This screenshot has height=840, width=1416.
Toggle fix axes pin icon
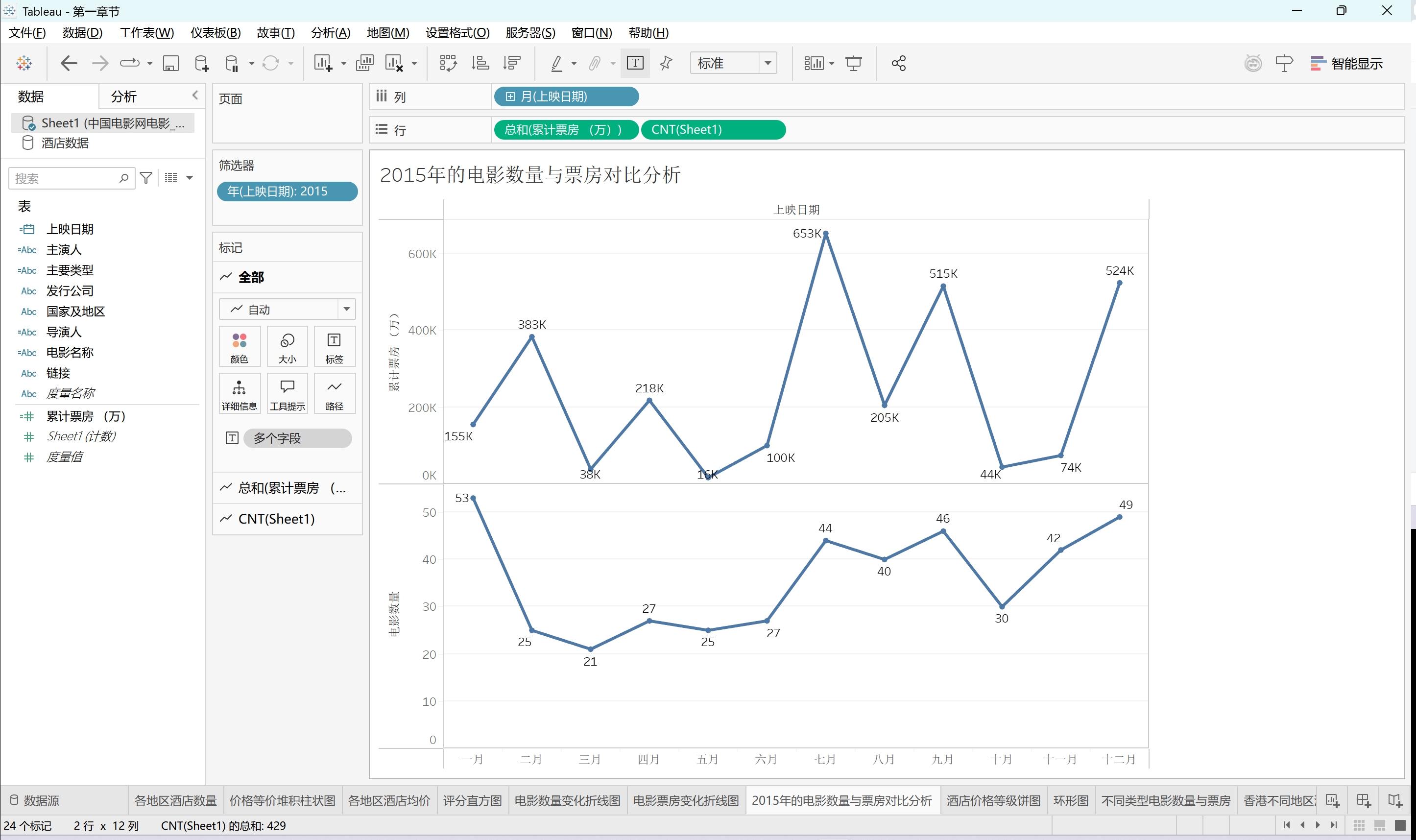coord(666,63)
